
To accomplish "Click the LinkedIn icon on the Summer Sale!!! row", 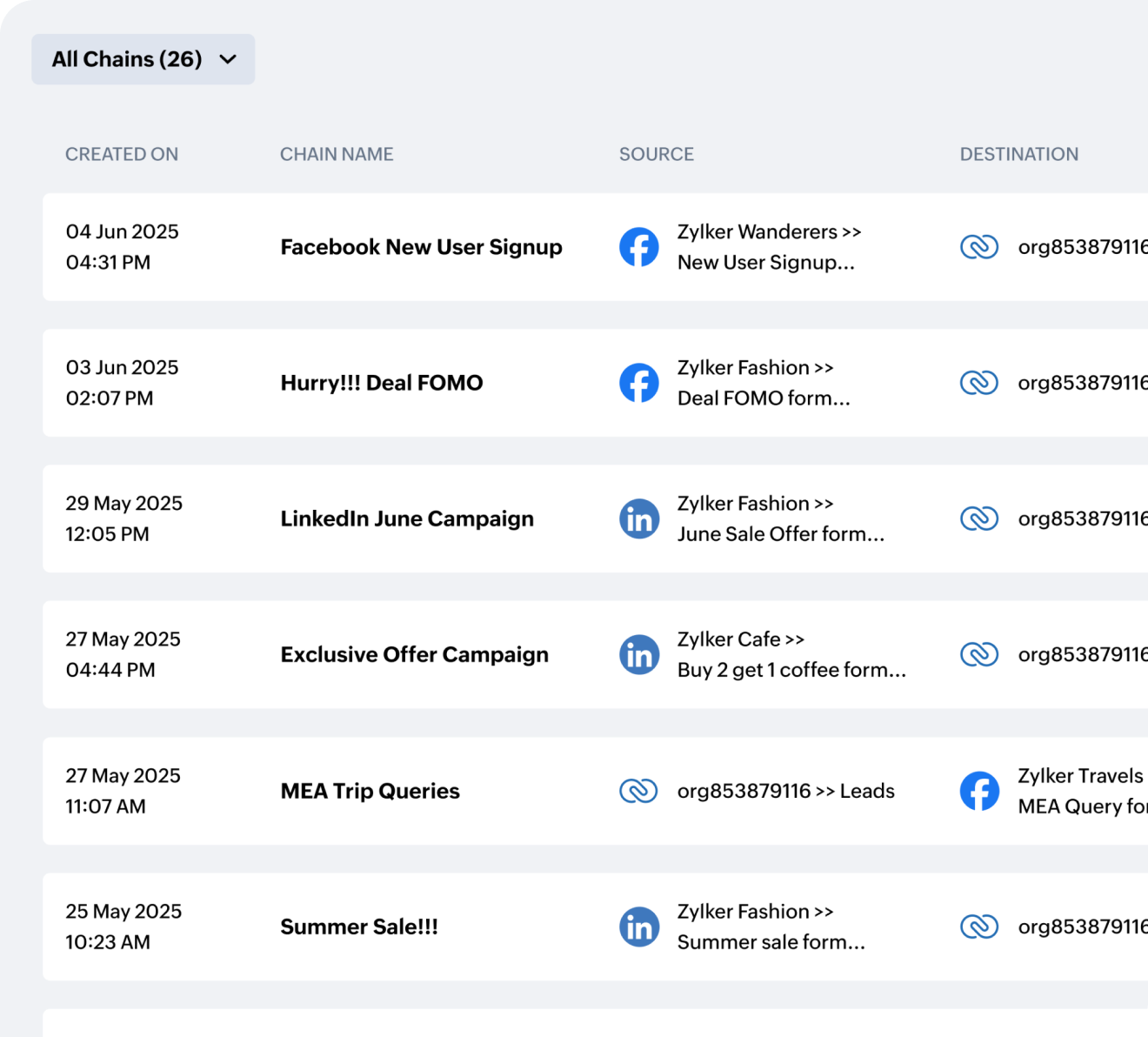I will pos(639,926).
